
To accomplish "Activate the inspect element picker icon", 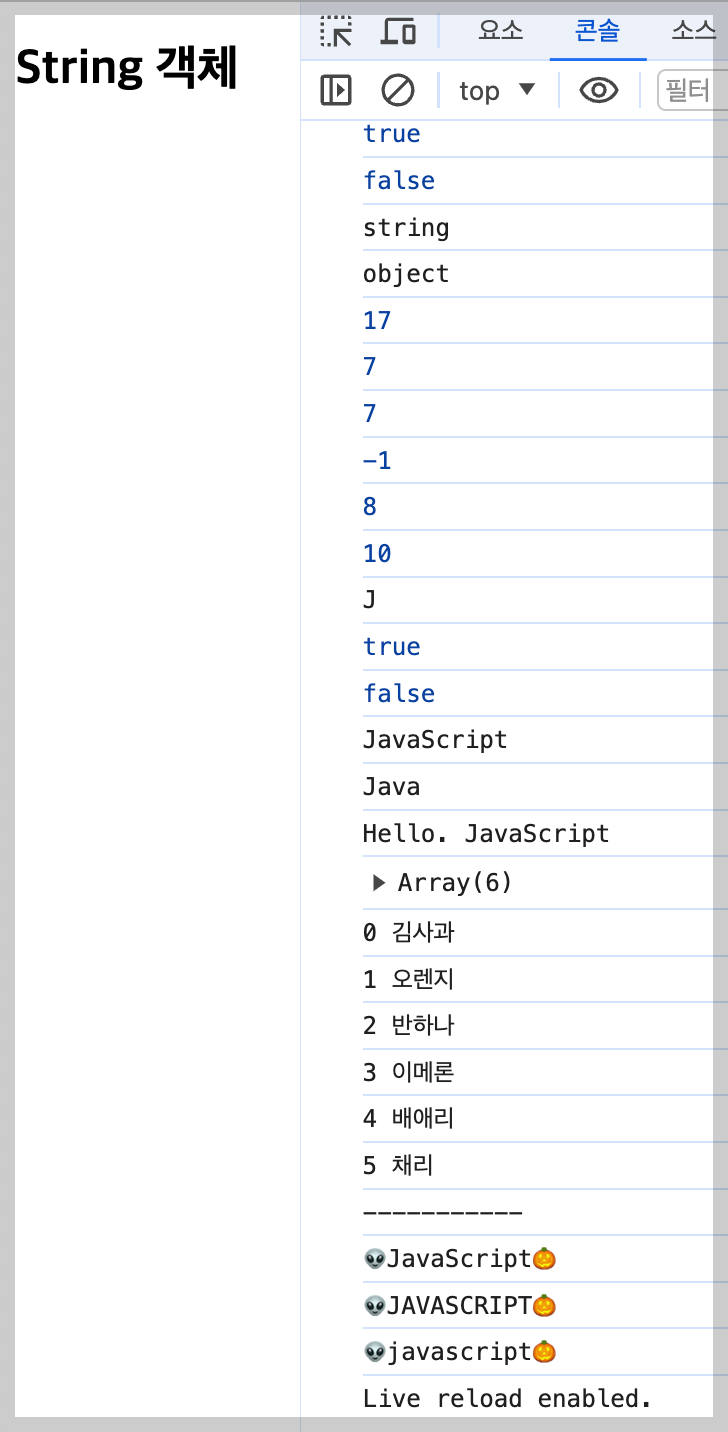I will coord(336,32).
